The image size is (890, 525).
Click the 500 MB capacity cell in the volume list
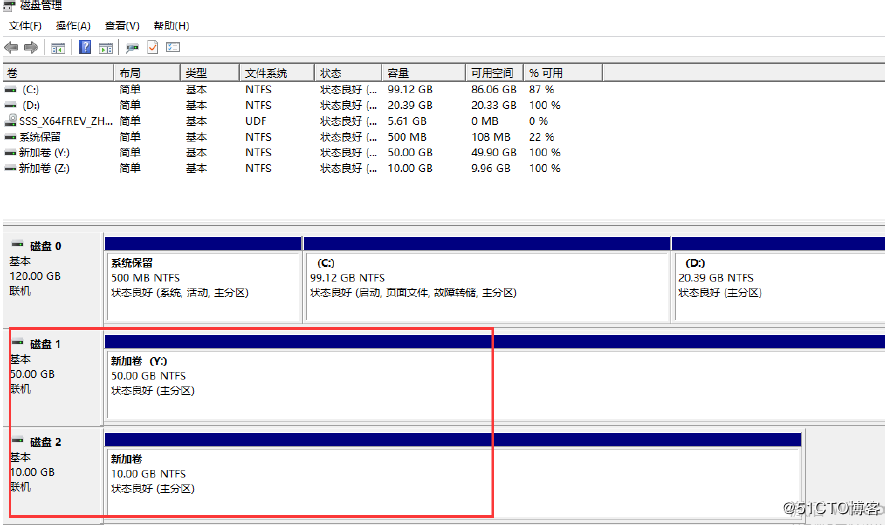coord(407,137)
